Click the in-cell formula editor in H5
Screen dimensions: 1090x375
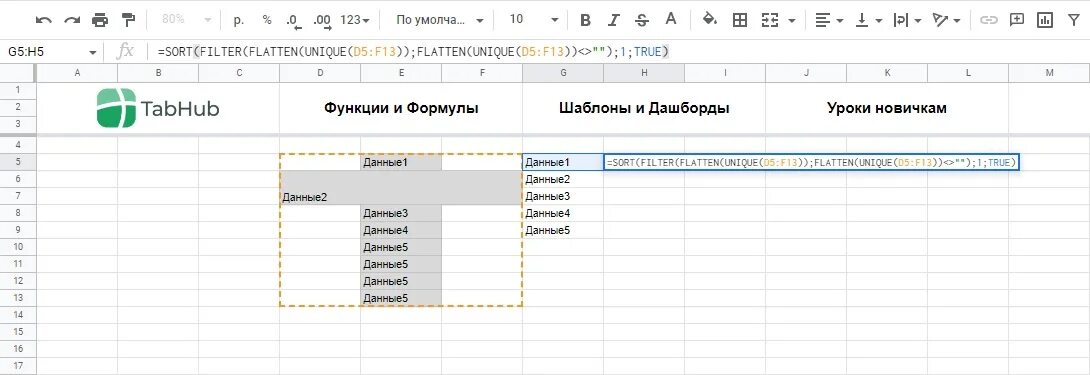tap(812, 162)
